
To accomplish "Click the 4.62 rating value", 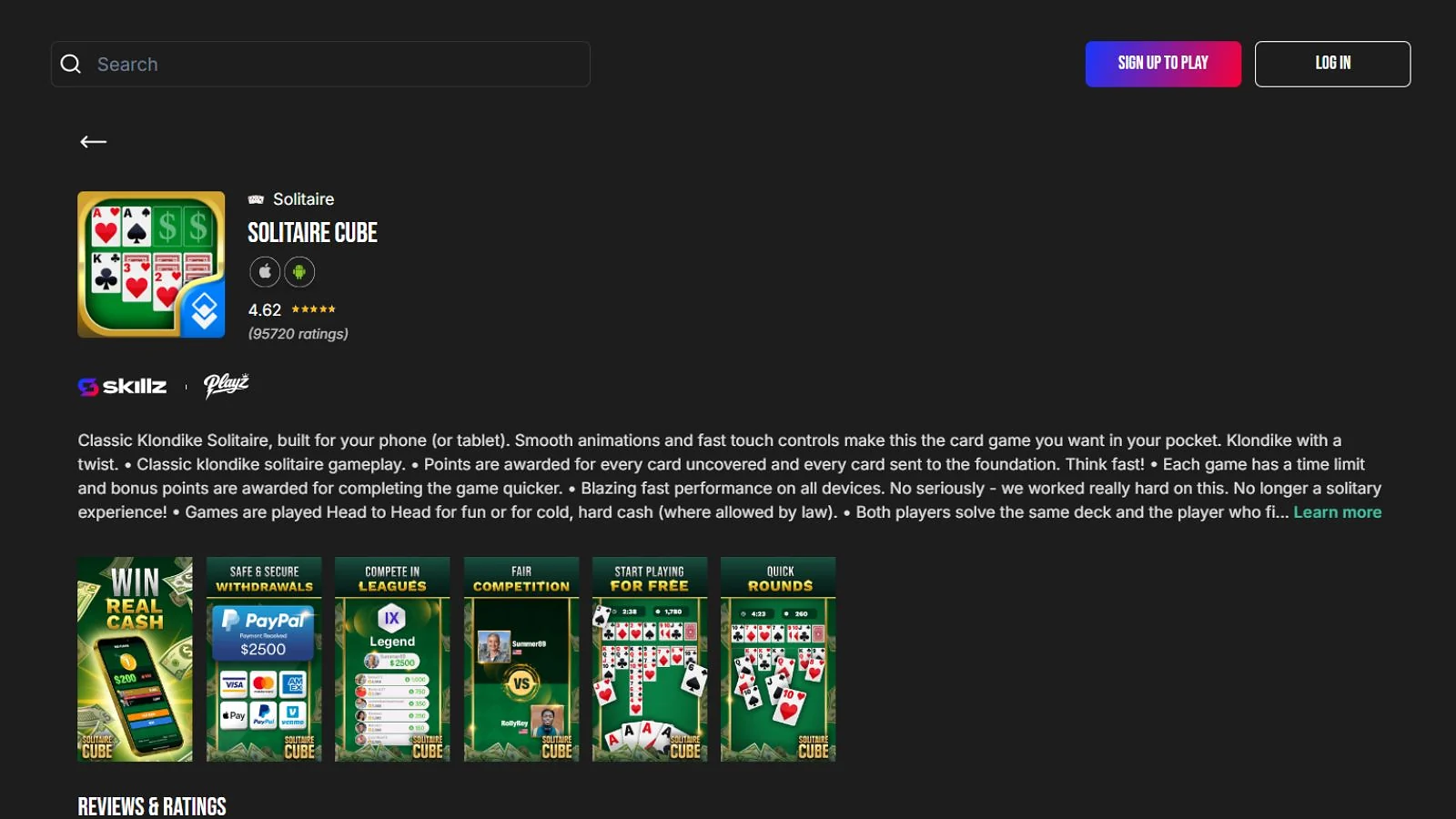I will [x=265, y=310].
